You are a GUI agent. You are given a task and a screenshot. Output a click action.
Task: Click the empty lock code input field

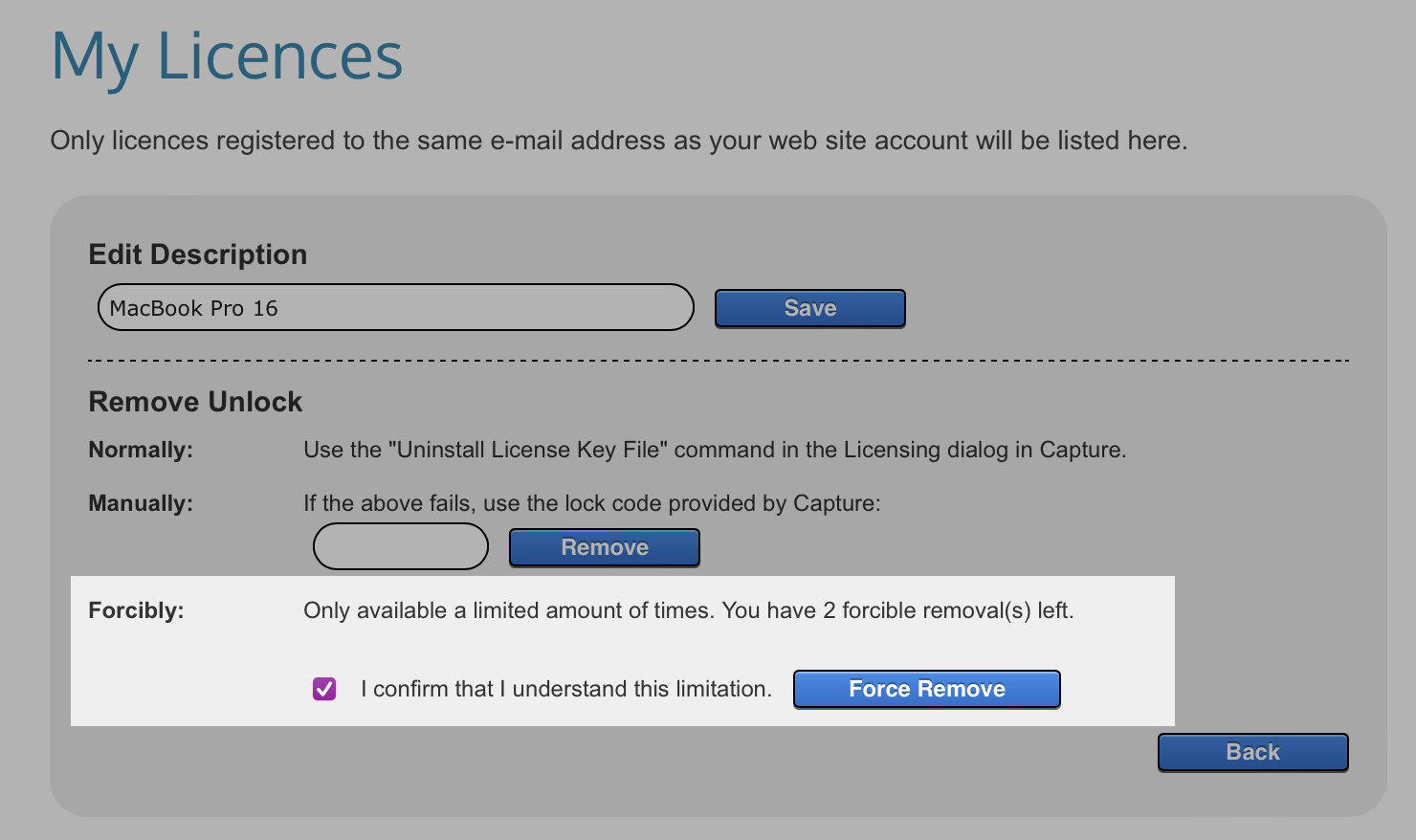[401, 546]
